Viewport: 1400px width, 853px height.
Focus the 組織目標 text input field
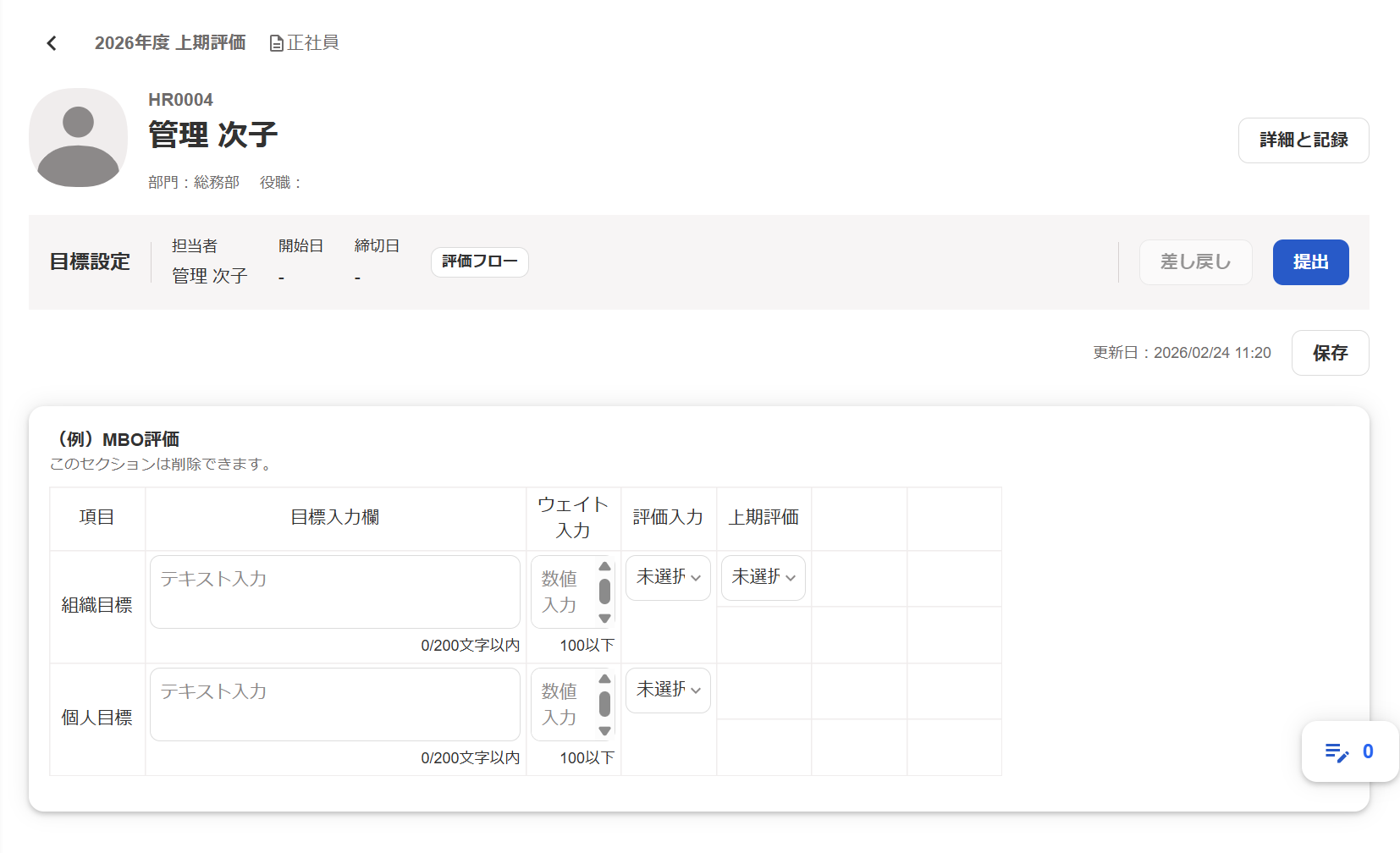335,592
